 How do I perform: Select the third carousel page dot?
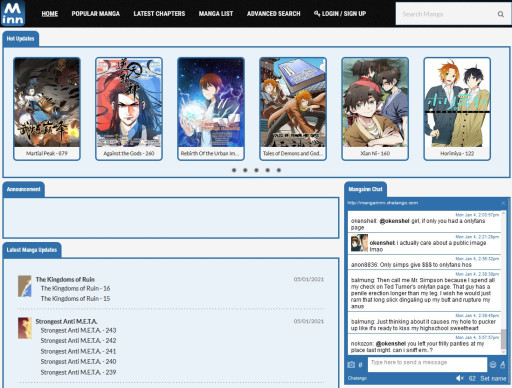256,170
